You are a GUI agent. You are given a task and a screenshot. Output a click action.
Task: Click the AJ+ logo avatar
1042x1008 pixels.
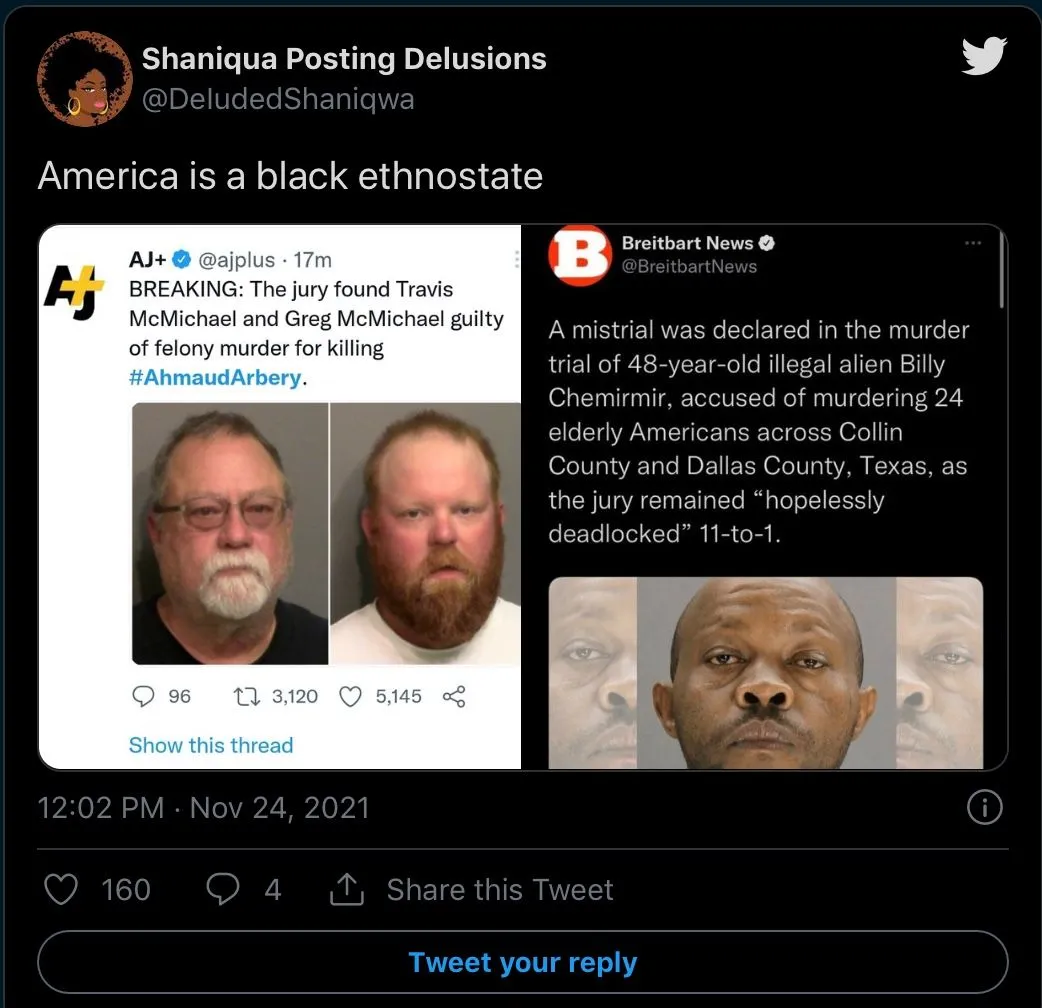coord(73,290)
